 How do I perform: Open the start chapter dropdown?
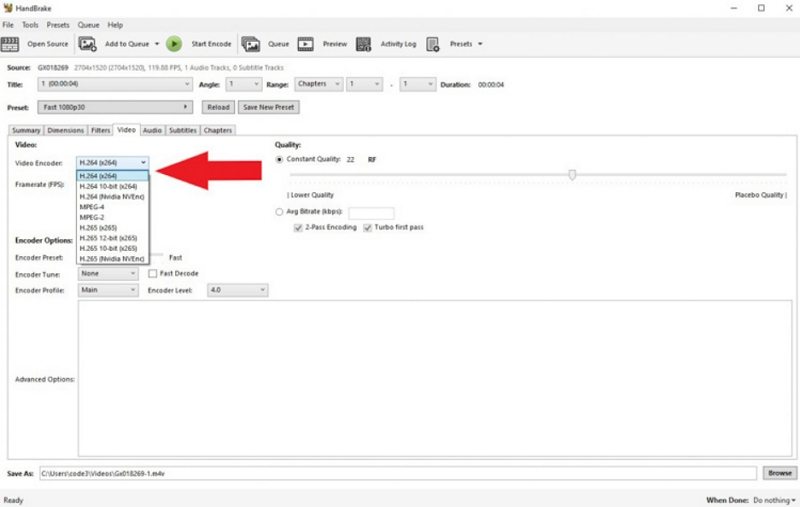tap(364, 84)
